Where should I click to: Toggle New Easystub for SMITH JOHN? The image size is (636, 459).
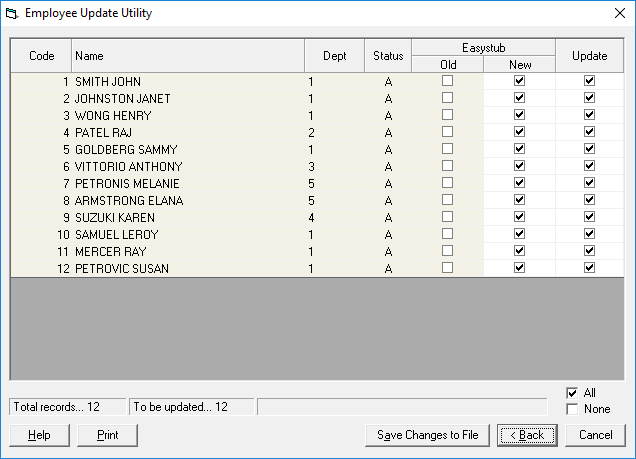point(519,81)
